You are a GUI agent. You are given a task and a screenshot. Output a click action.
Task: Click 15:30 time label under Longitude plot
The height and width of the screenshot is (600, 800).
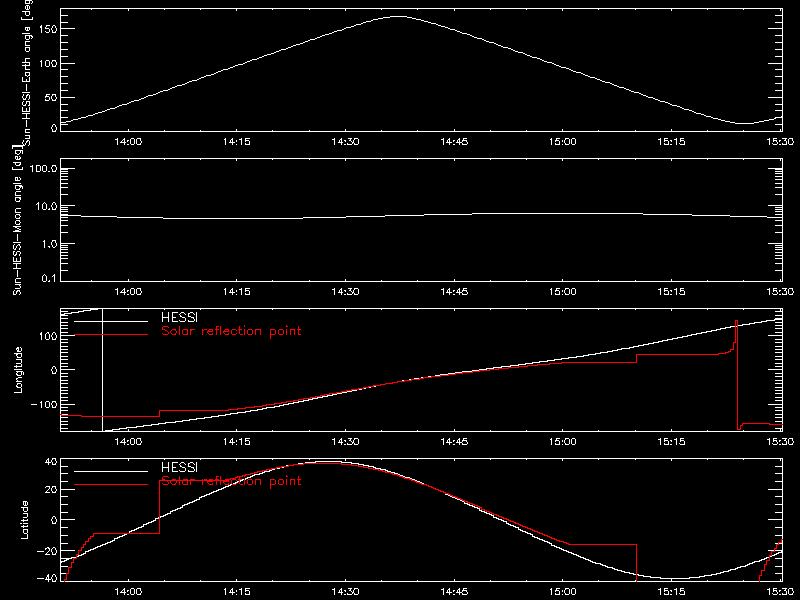click(780, 441)
